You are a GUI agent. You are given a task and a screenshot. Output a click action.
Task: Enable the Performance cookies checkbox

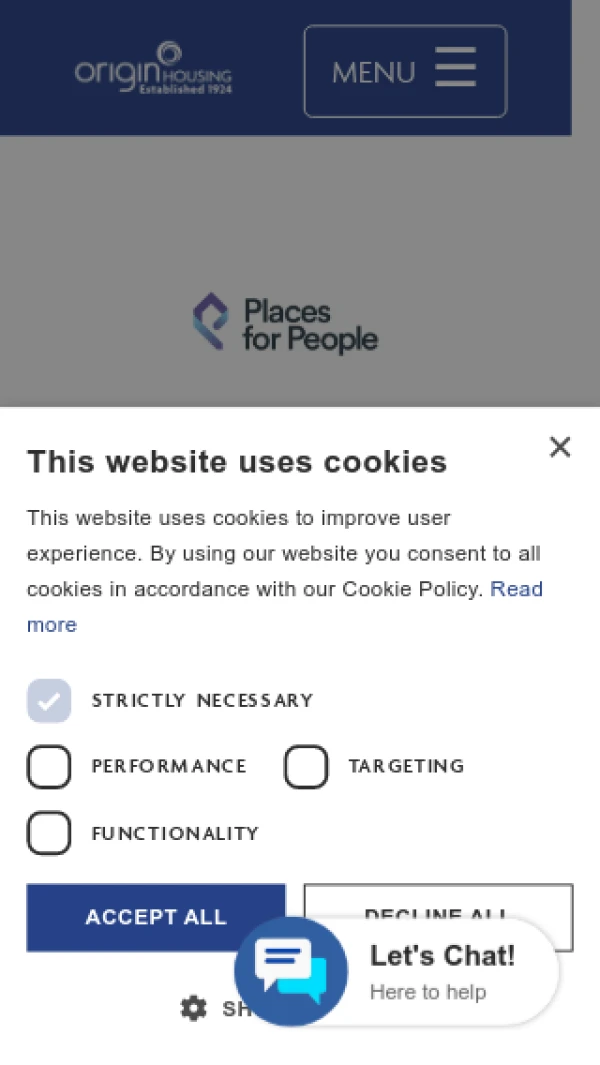point(49,767)
